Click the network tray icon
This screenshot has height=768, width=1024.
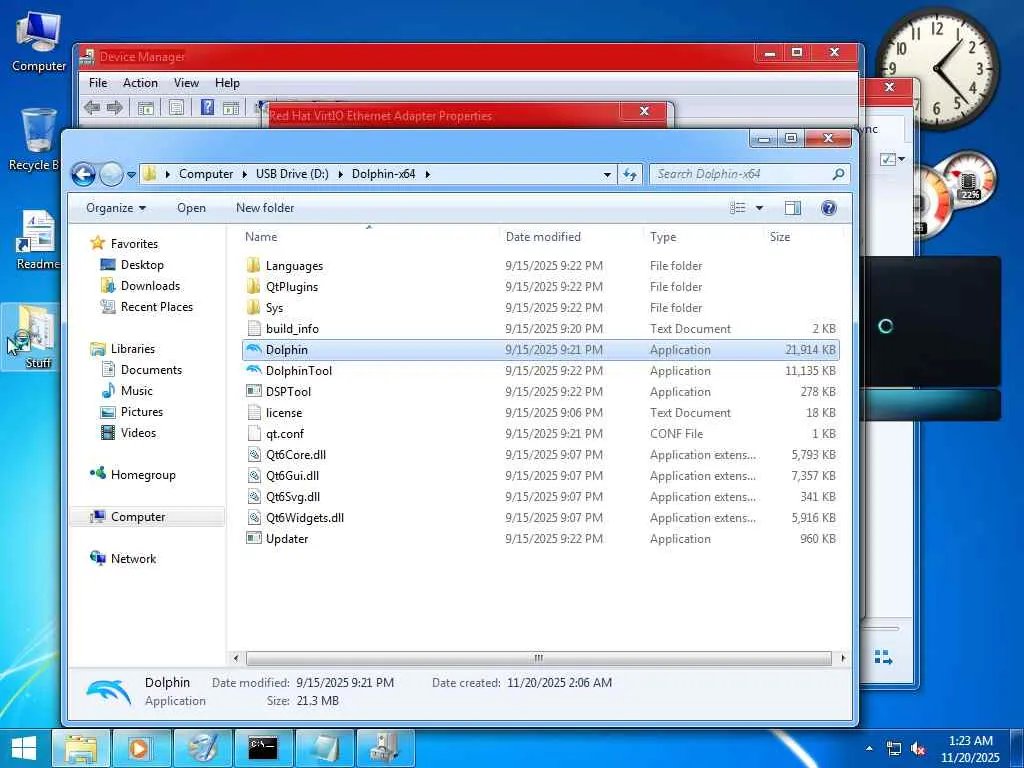[893, 748]
